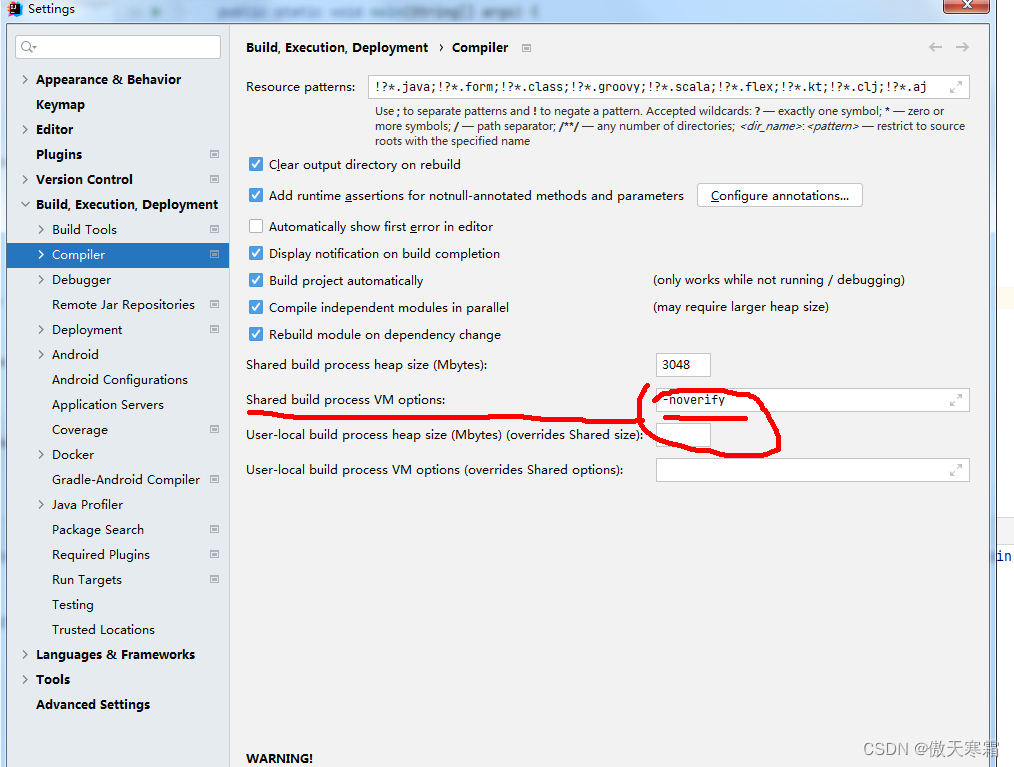Toggle Rebuild module on dependency change
Viewport: 1014px width, 767px height.
(x=256, y=334)
